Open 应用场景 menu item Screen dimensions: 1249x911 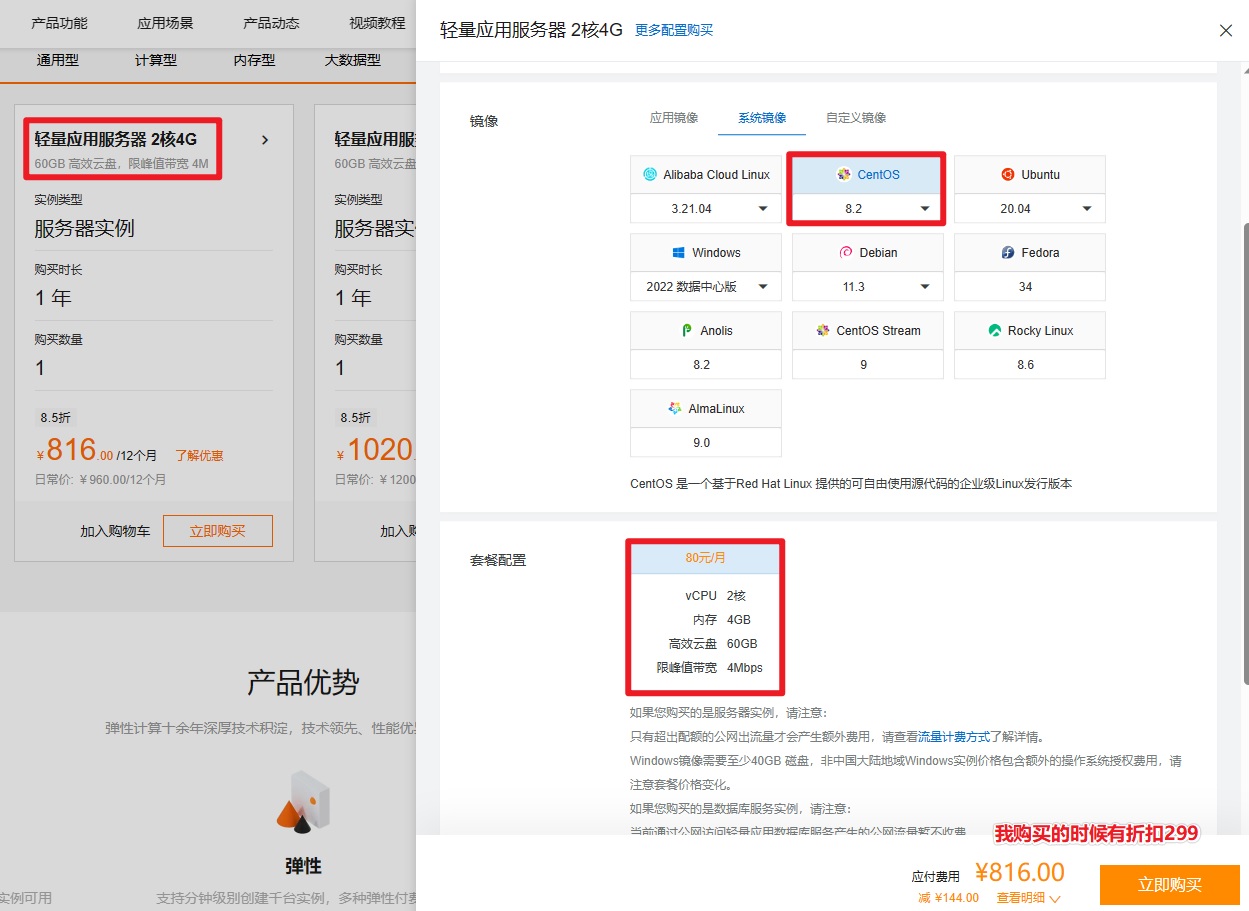coord(165,23)
